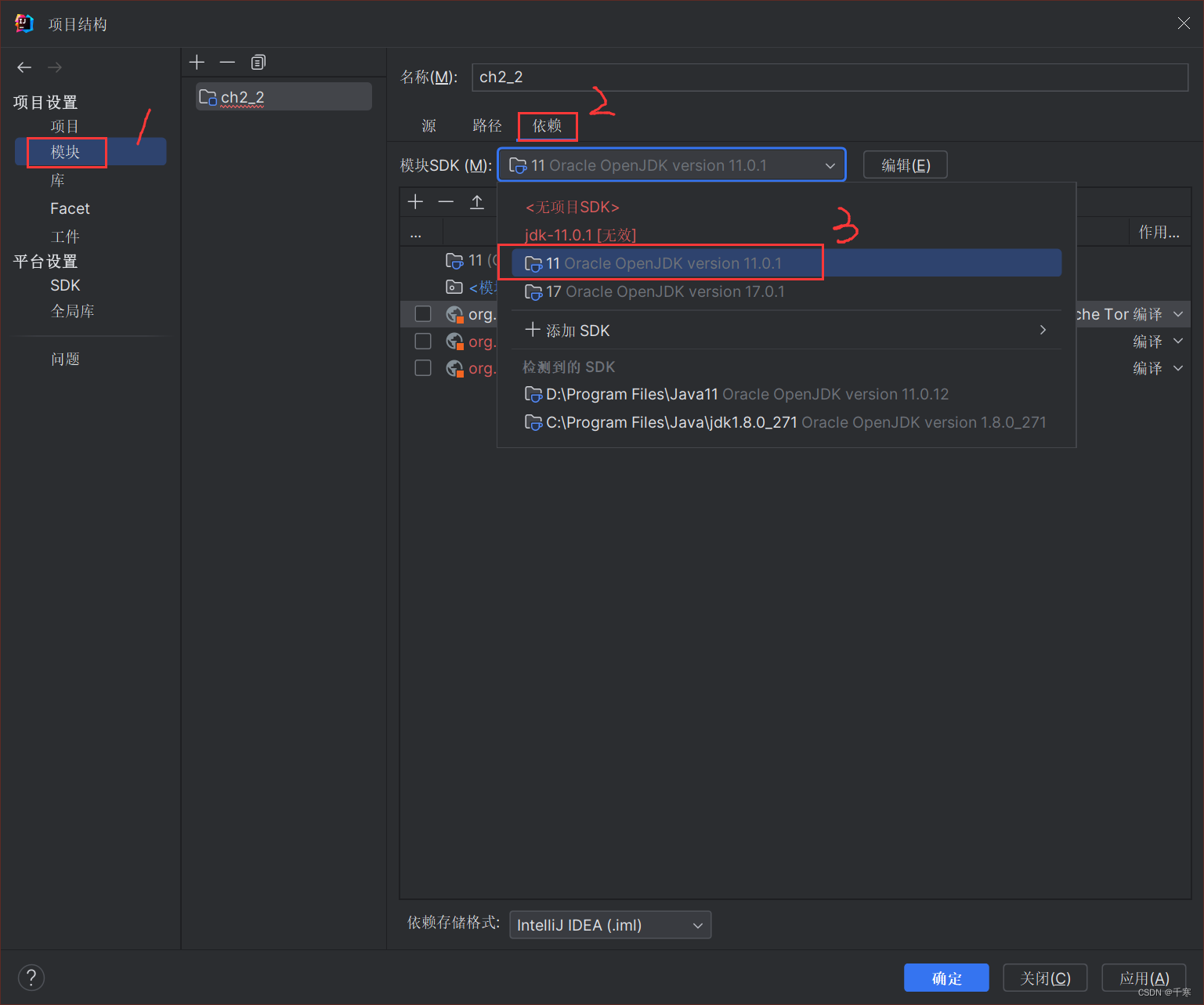
Task: Click the 11 JDK folder icon in dependency list
Action: (x=454, y=260)
